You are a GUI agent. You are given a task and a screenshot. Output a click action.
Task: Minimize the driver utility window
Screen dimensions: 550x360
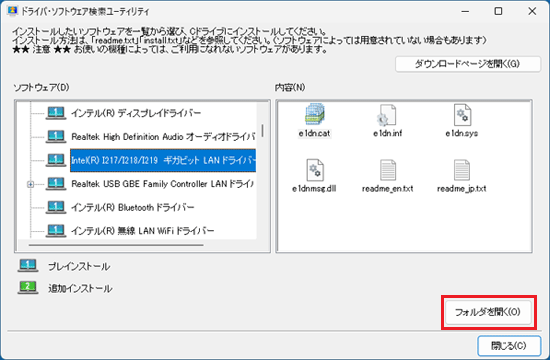coord(465,11)
